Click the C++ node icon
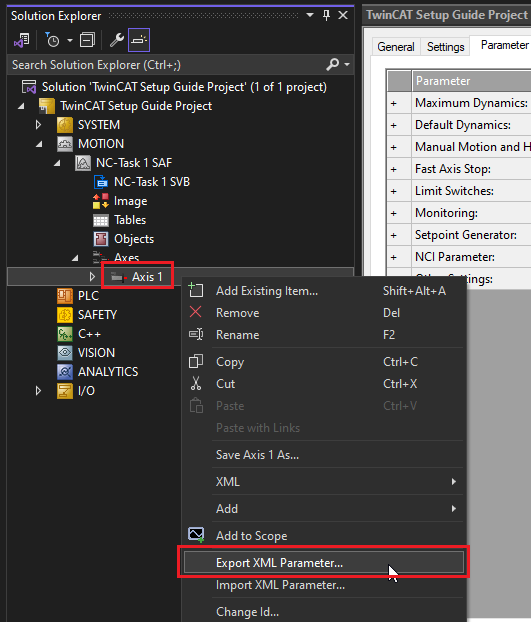Viewport: 531px width, 622px height. (65, 334)
